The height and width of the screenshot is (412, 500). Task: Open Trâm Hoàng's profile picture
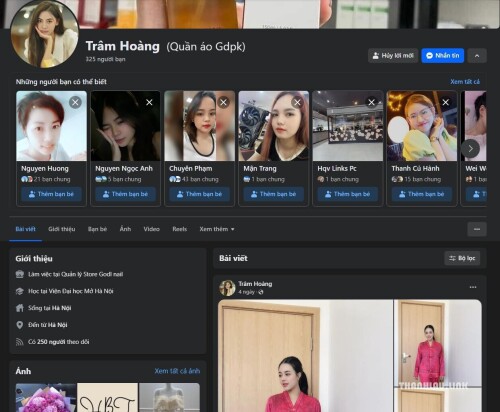click(44, 34)
